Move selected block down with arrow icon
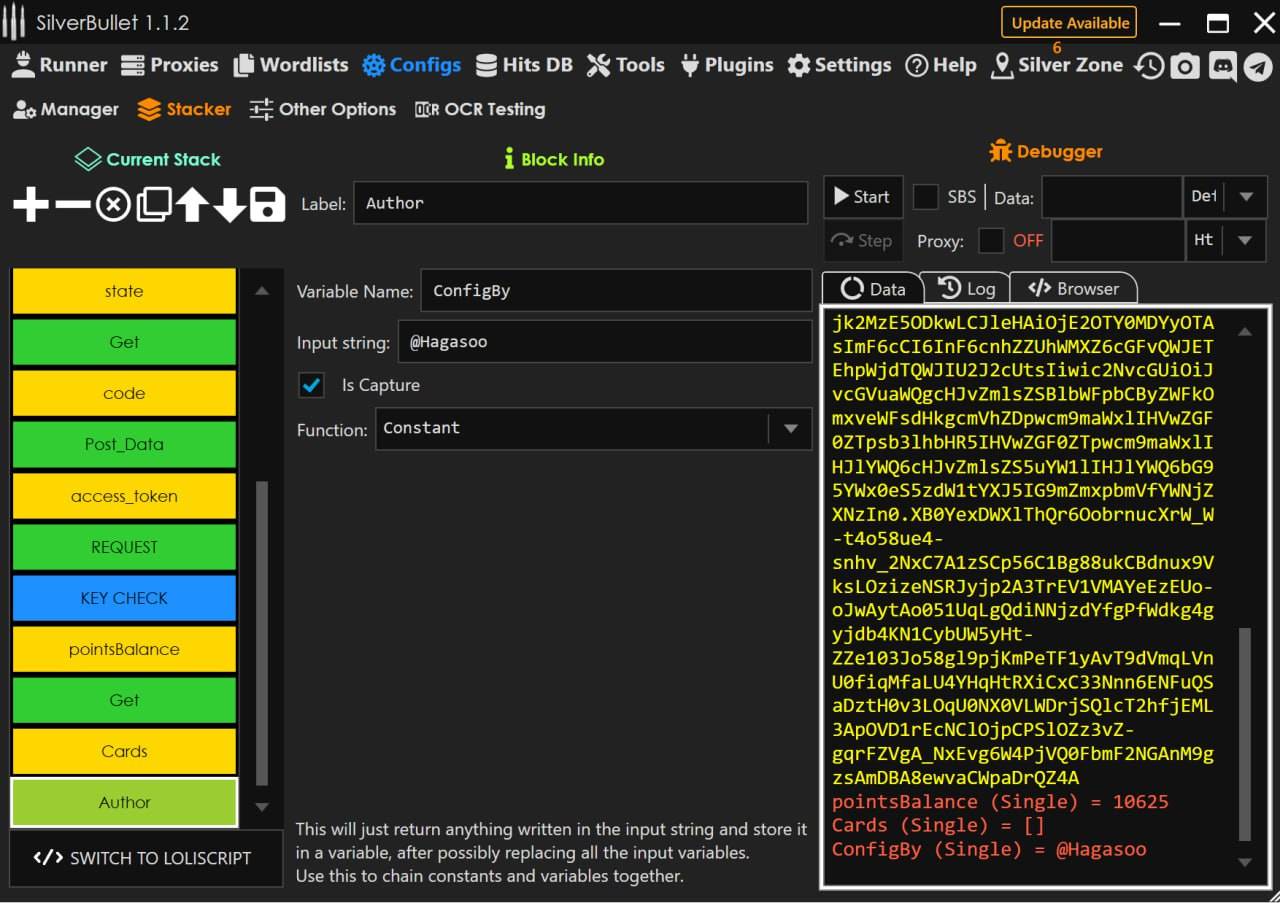The height and width of the screenshot is (903, 1280). click(230, 205)
